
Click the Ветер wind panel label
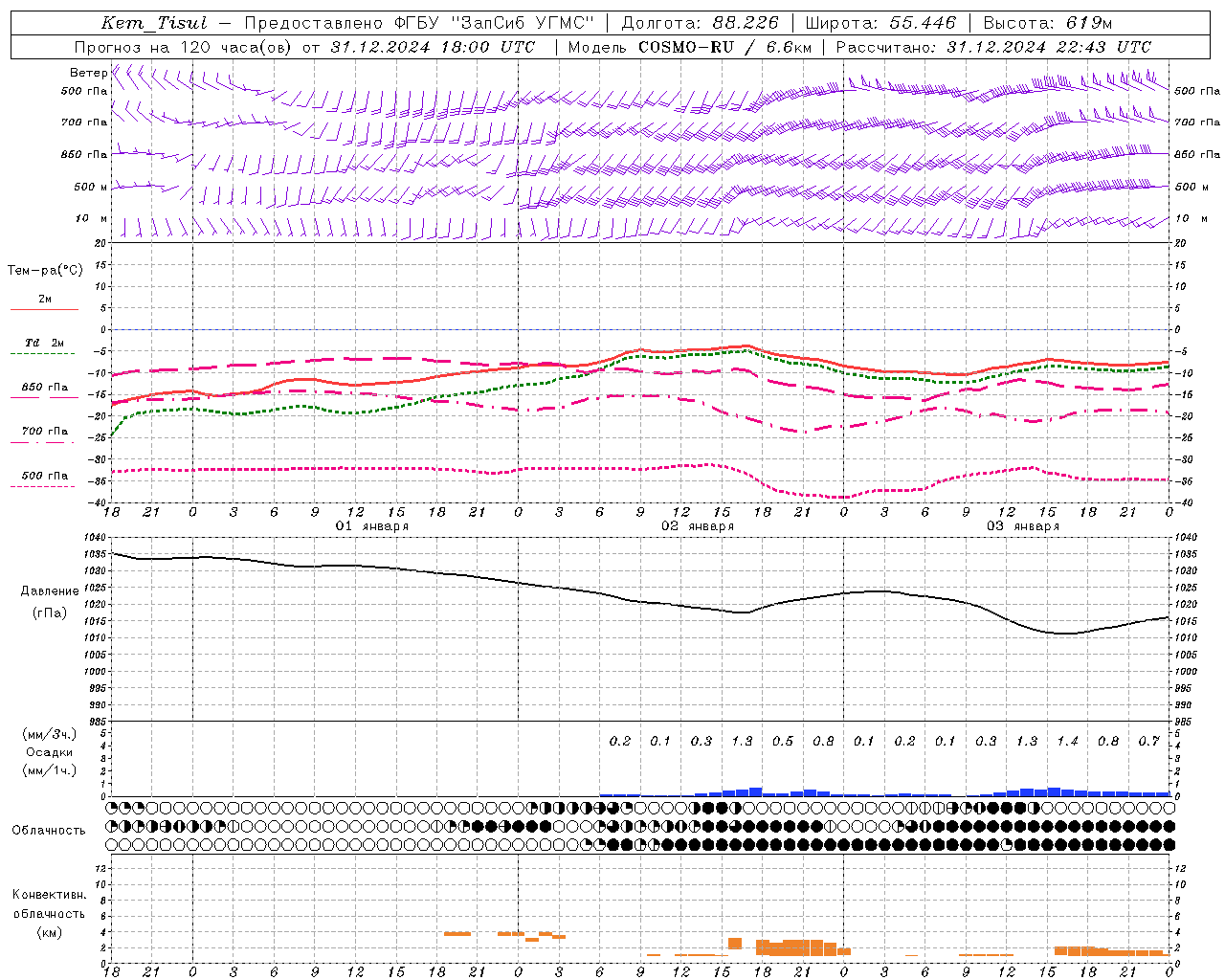(89, 73)
